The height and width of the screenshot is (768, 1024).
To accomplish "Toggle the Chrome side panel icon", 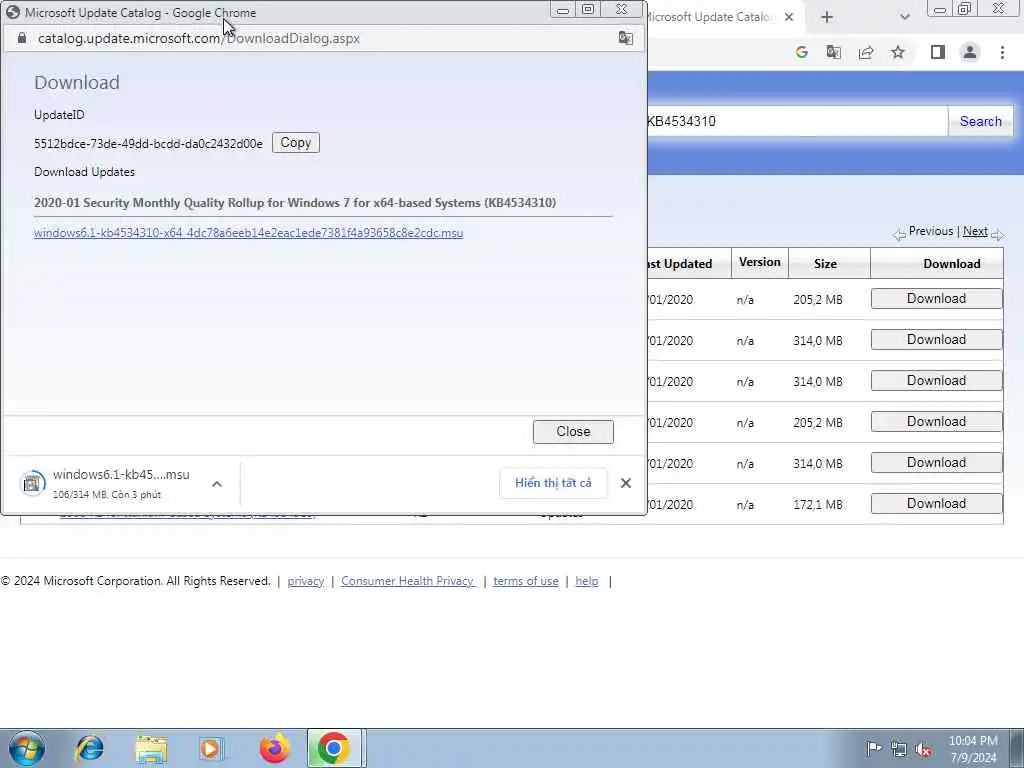I will pos(938,52).
